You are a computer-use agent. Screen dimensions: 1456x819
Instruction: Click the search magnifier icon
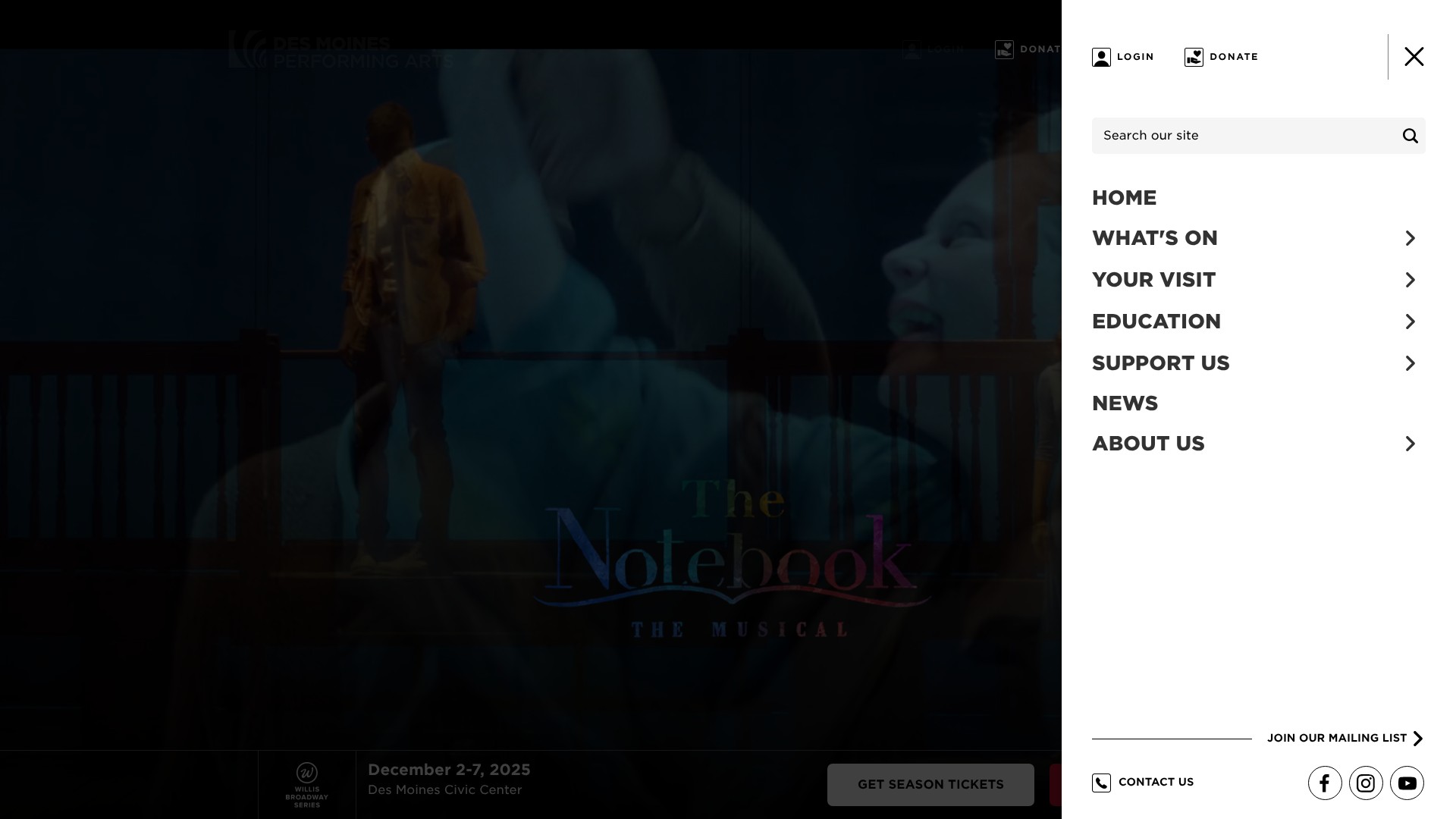coord(1410,136)
